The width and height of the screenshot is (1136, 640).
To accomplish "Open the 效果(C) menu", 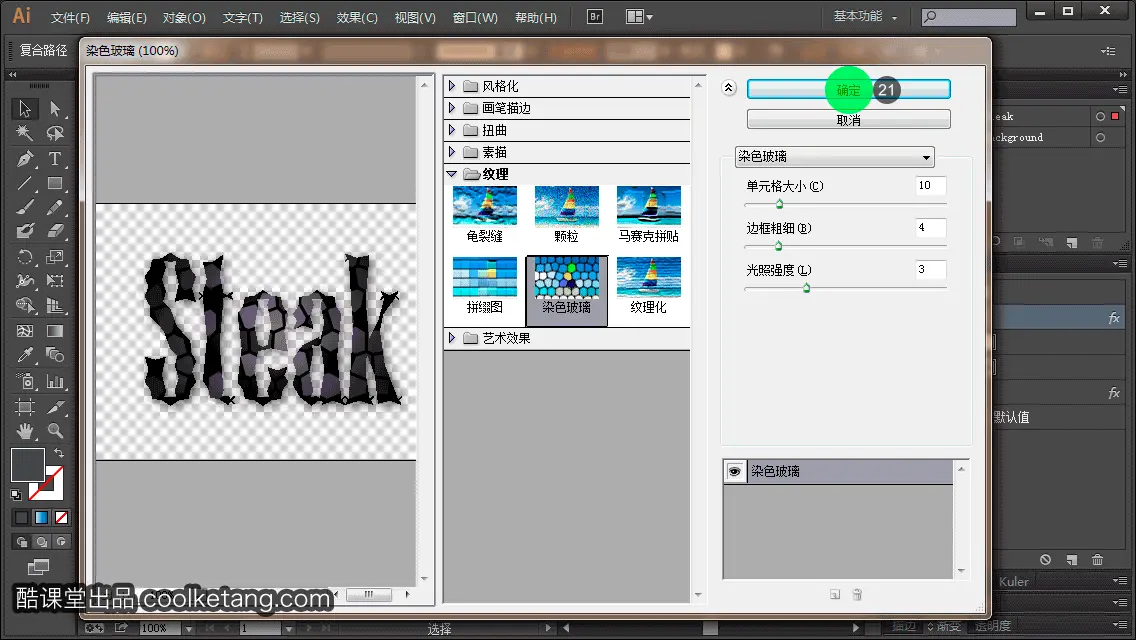I will point(357,17).
